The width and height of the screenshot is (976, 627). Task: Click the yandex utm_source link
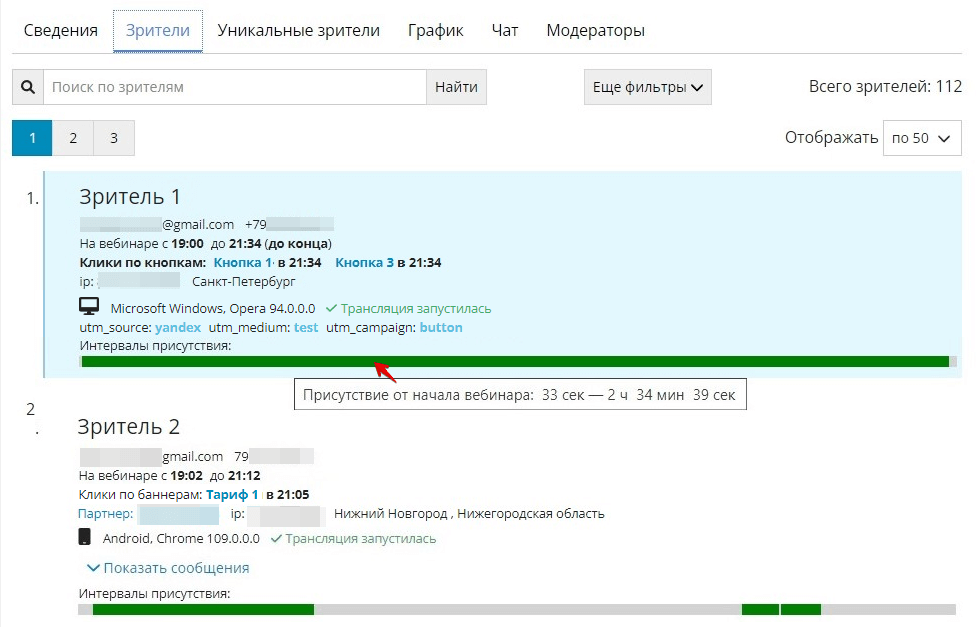click(178, 327)
